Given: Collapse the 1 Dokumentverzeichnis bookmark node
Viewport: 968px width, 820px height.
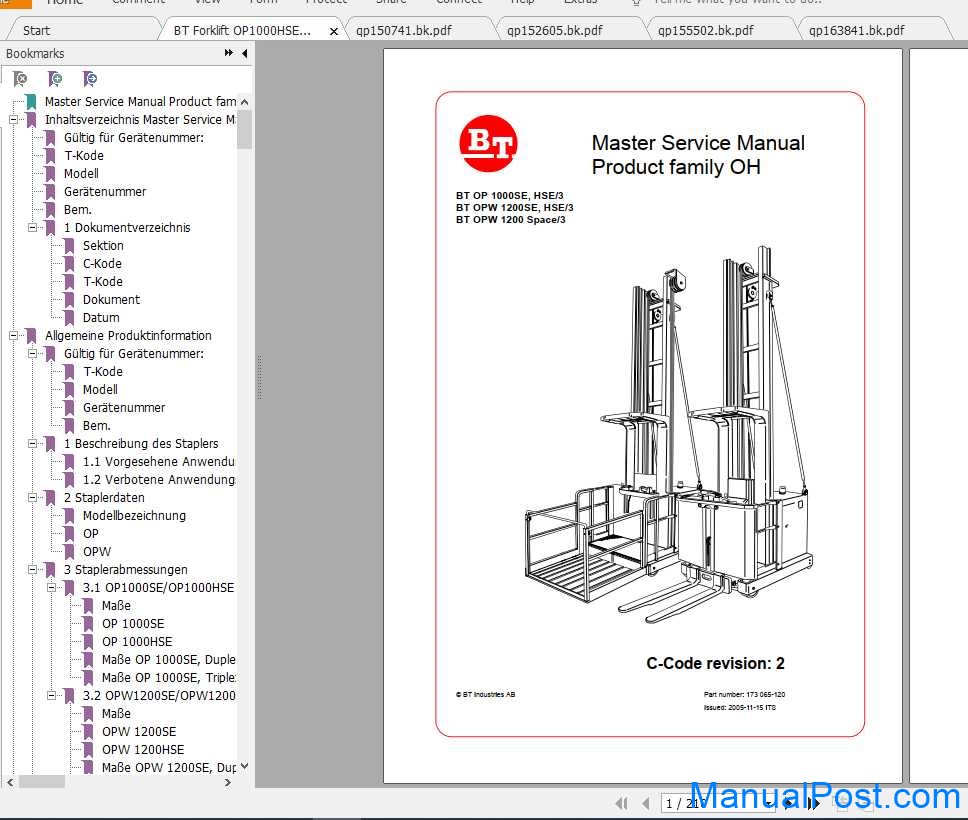Looking at the screenshot, I should click(33, 227).
